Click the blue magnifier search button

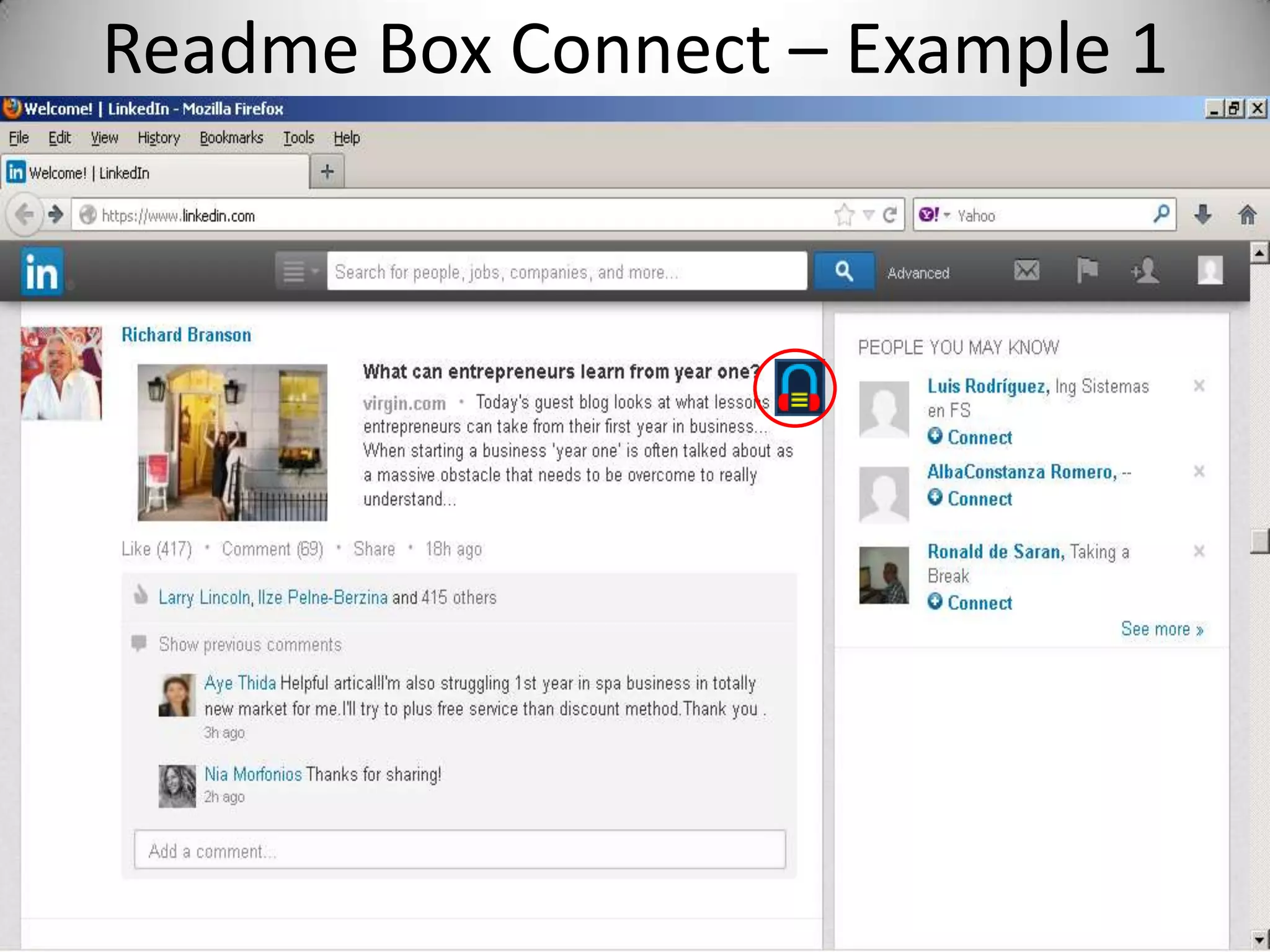point(844,271)
